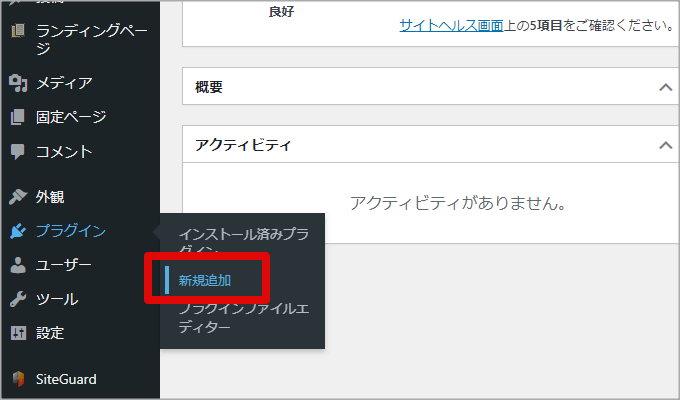Follow the サイトヘルス画面 link
680x400 pixels.
click(x=451, y=25)
